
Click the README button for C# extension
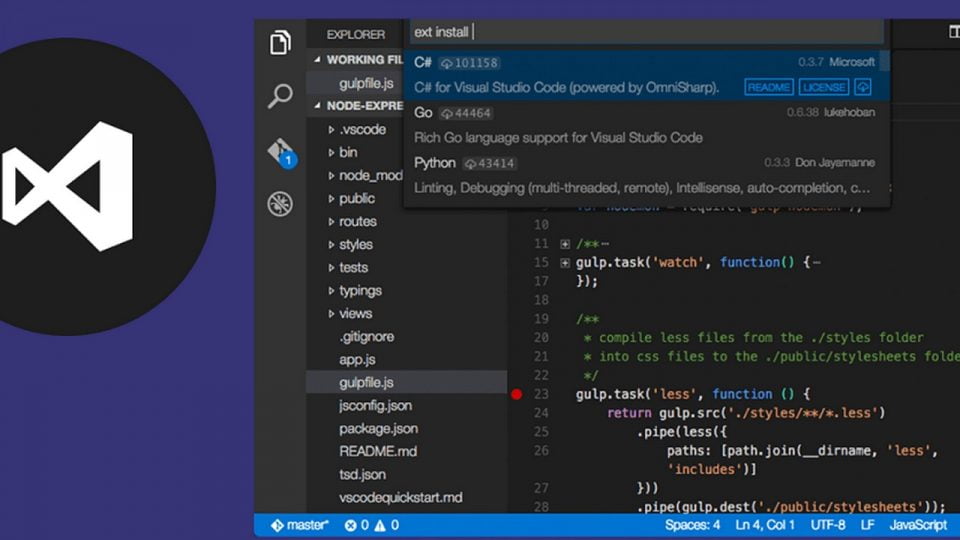coord(769,87)
